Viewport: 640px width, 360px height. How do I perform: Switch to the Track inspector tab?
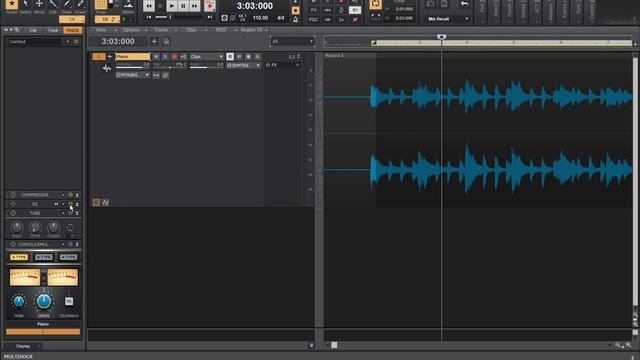pyautogui.click(x=53, y=30)
